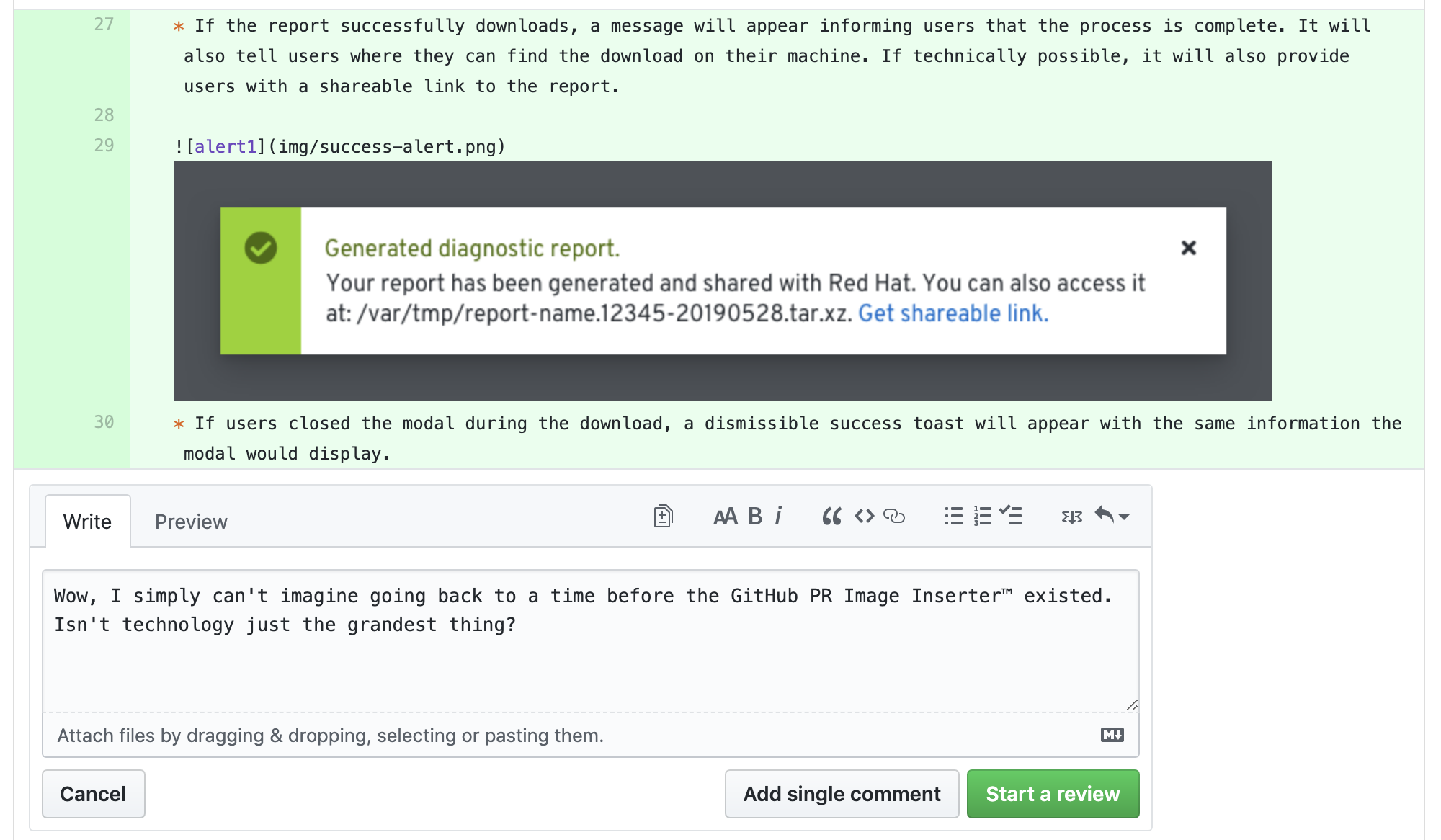Click Add single comment button
Image resolution: width=1441 pixels, height=840 pixels.
pyautogui.click(x=842, y=794)
